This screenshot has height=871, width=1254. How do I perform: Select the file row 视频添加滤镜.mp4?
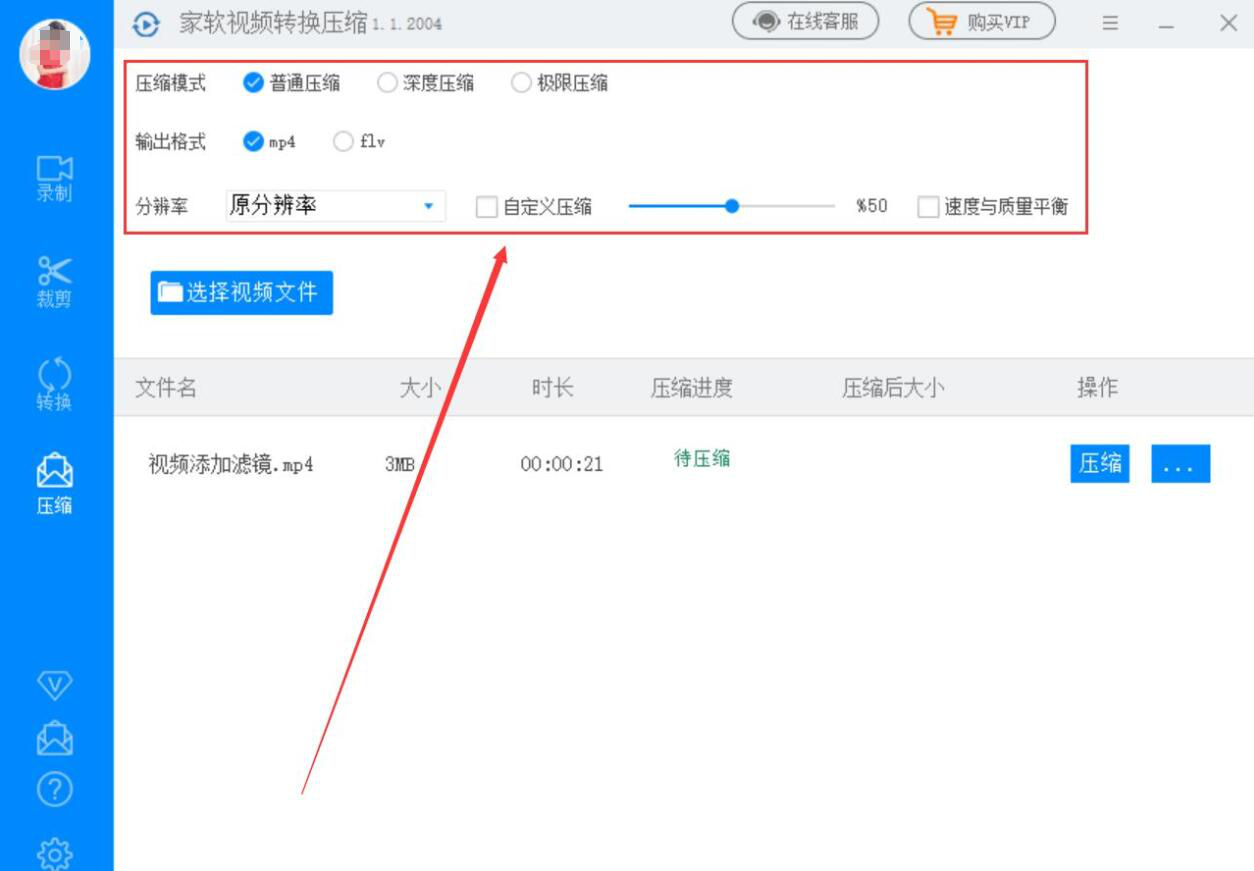pyautogui.click(x=684, y=464)
